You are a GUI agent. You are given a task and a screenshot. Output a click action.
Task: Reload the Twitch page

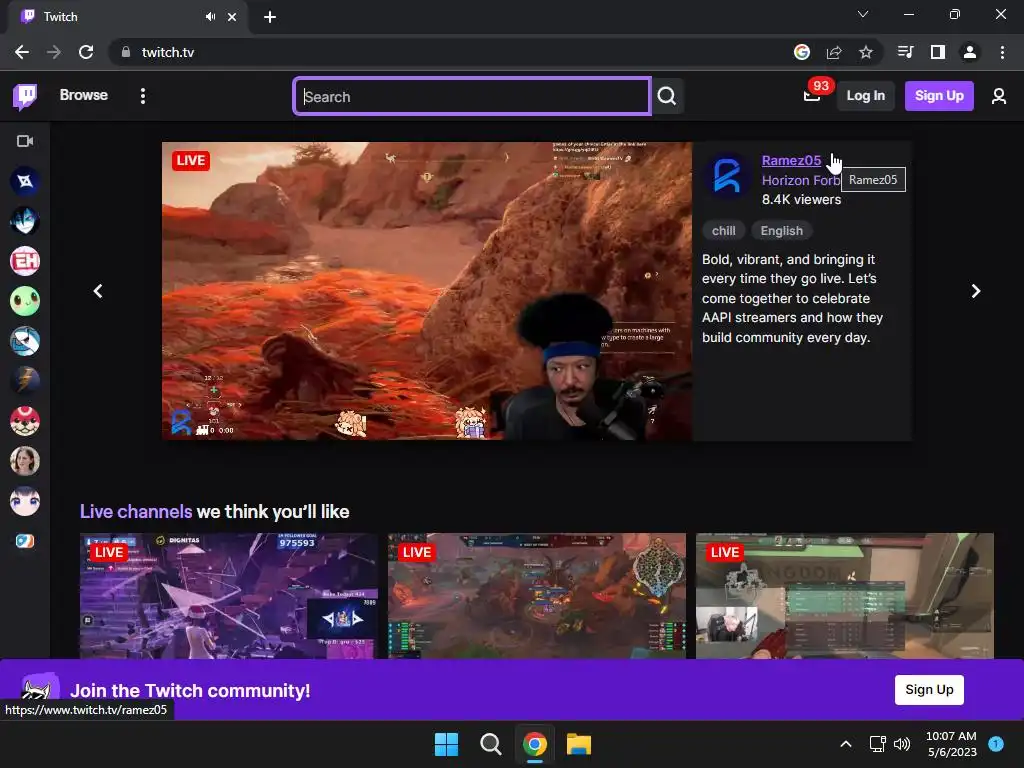pyautogui.click(x=86, y=52)
